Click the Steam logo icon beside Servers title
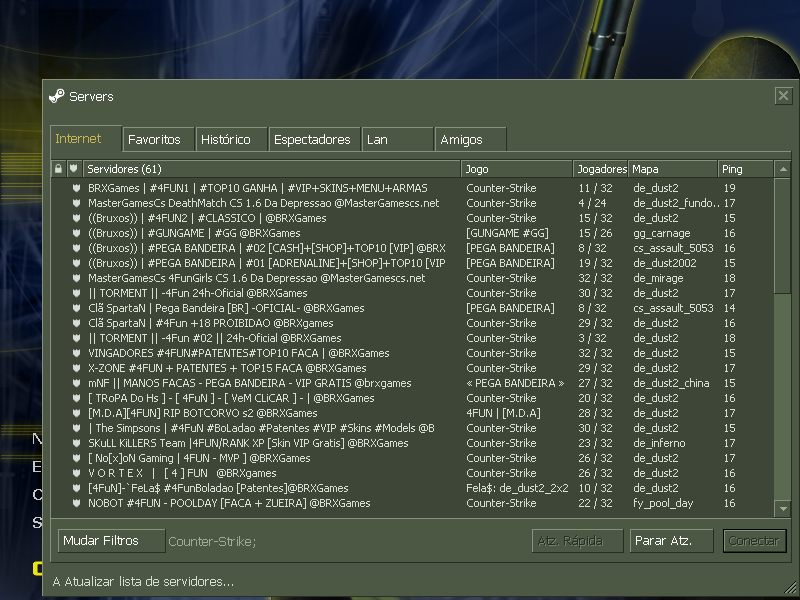 56,96
